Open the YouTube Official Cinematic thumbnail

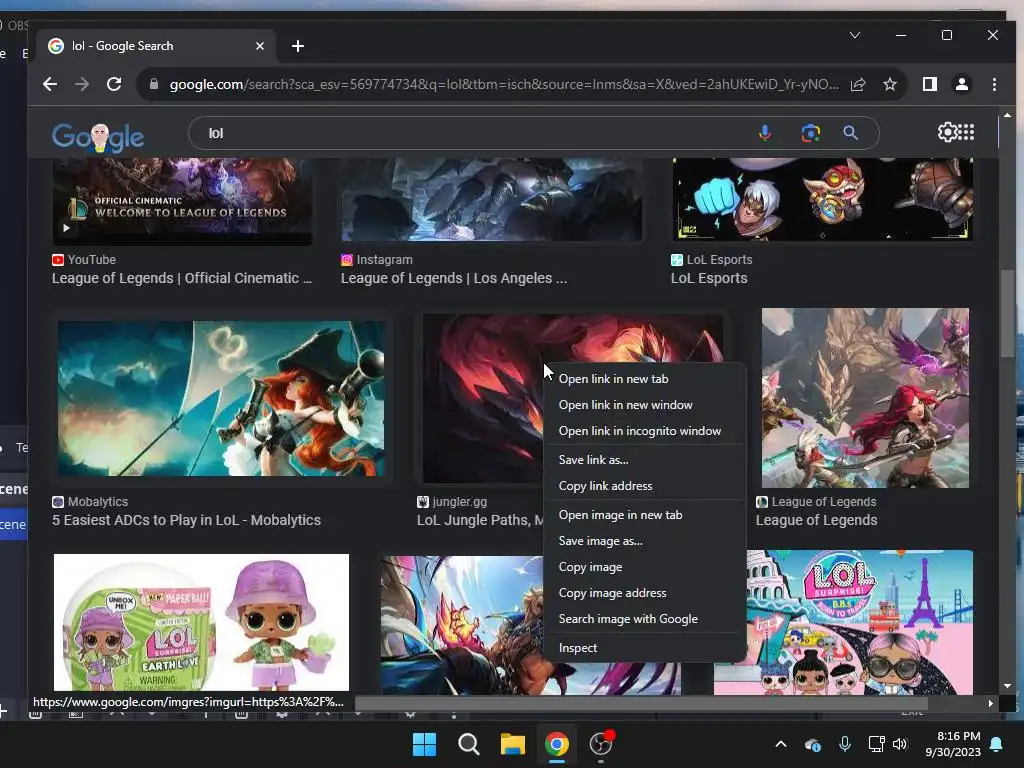[x=182, y=201]
